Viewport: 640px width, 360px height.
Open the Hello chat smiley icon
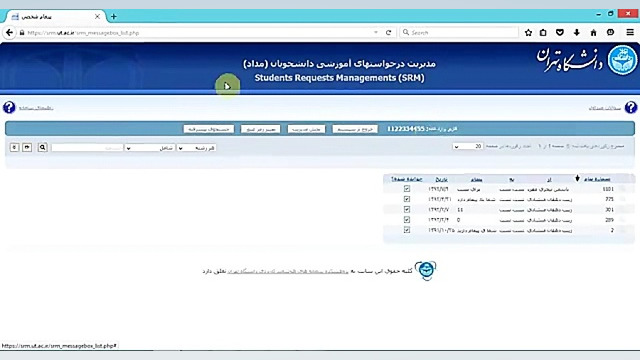(x=611, y=32)
